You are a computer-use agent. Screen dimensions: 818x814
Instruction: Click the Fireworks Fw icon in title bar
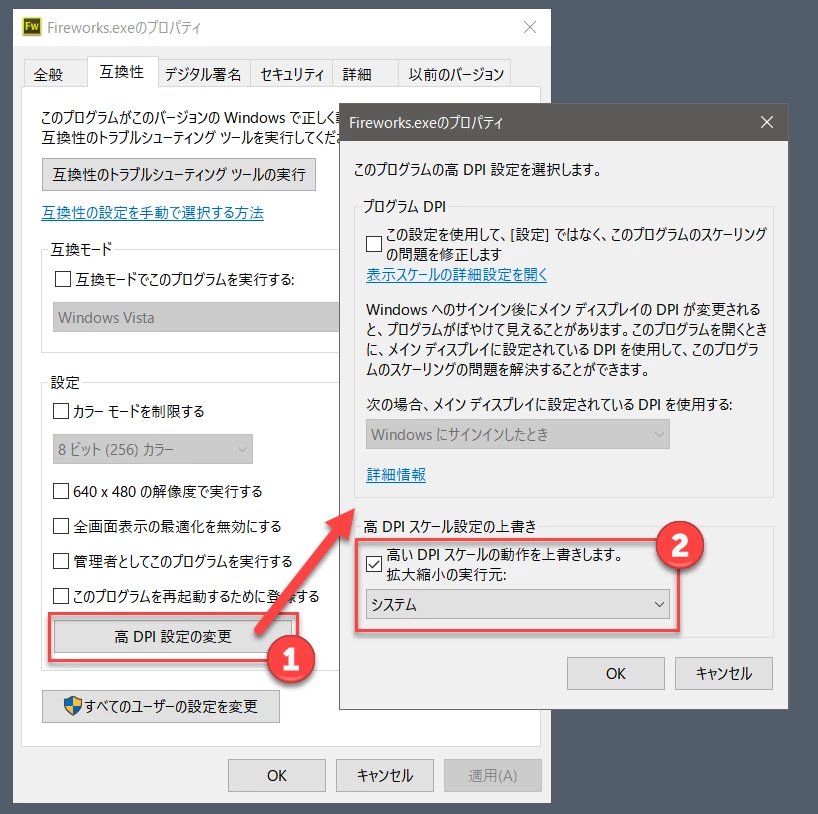31,27
